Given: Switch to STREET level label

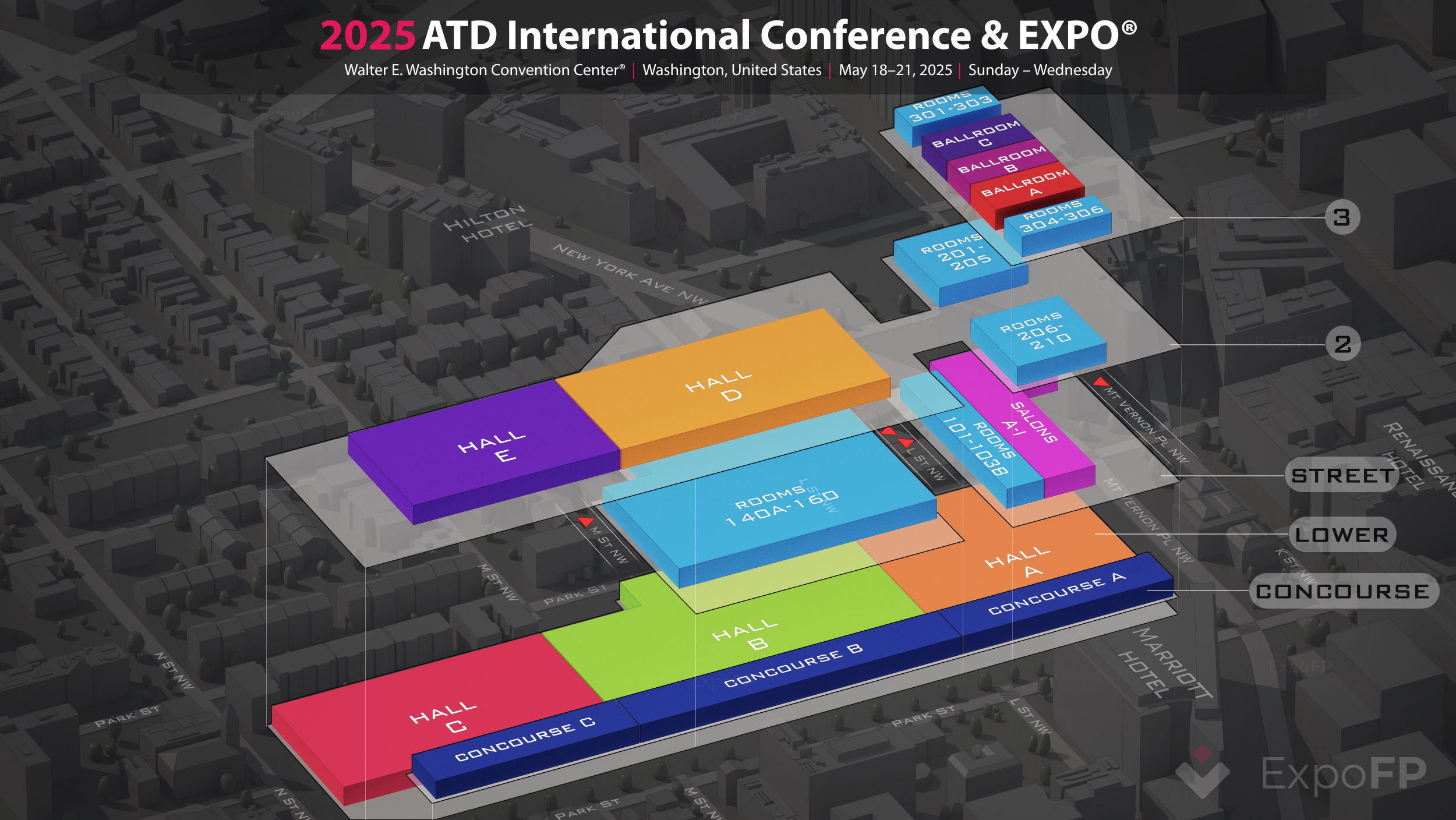Looking at the screenshot, I should [x=1342, y=476].
